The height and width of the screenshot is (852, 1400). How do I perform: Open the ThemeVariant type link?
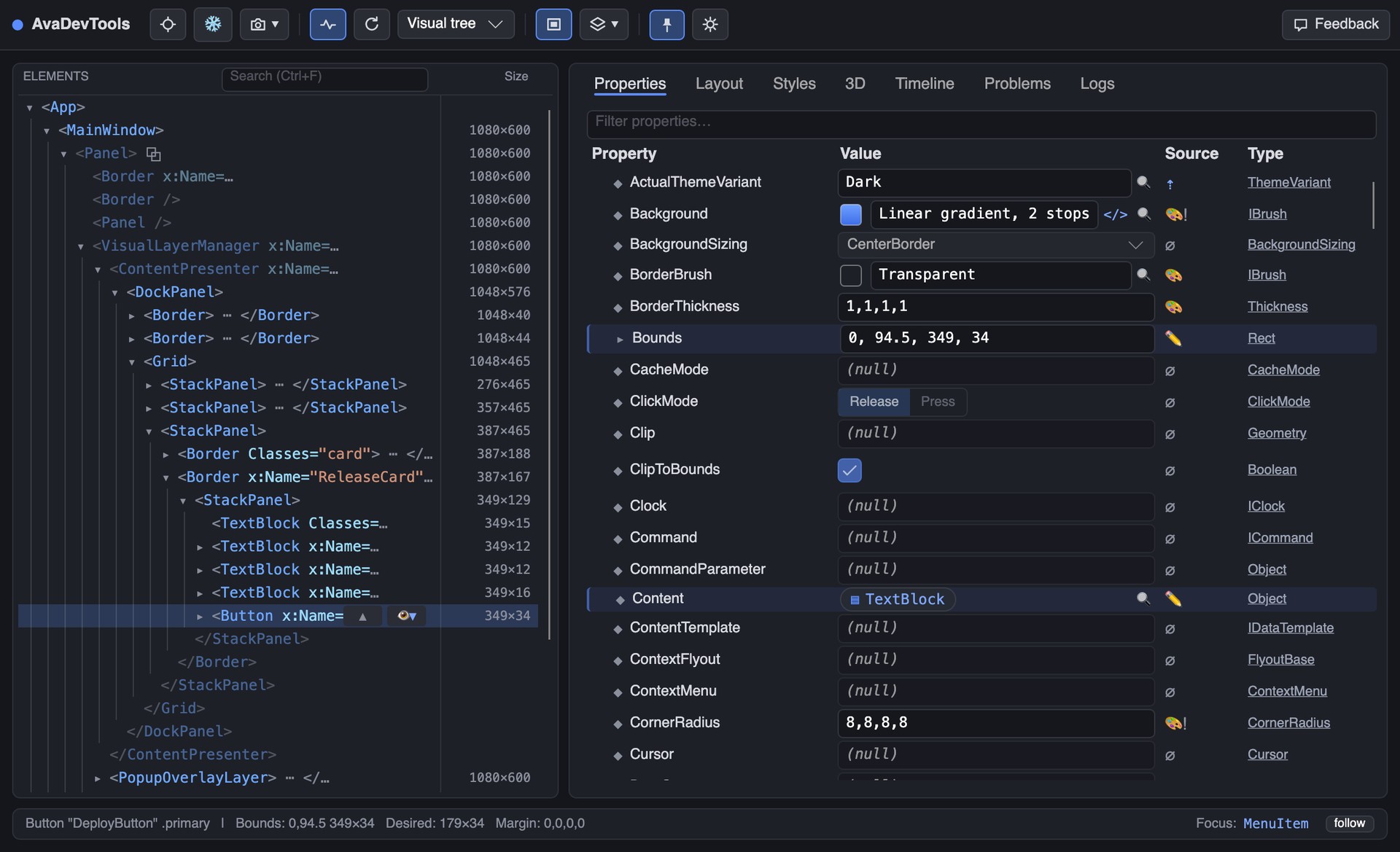point(1288,182)
